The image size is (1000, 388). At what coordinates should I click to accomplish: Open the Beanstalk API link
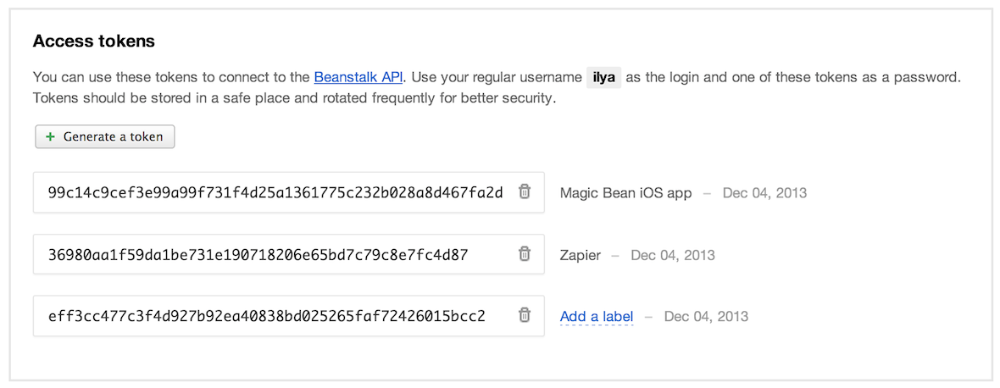click(358, 77)
